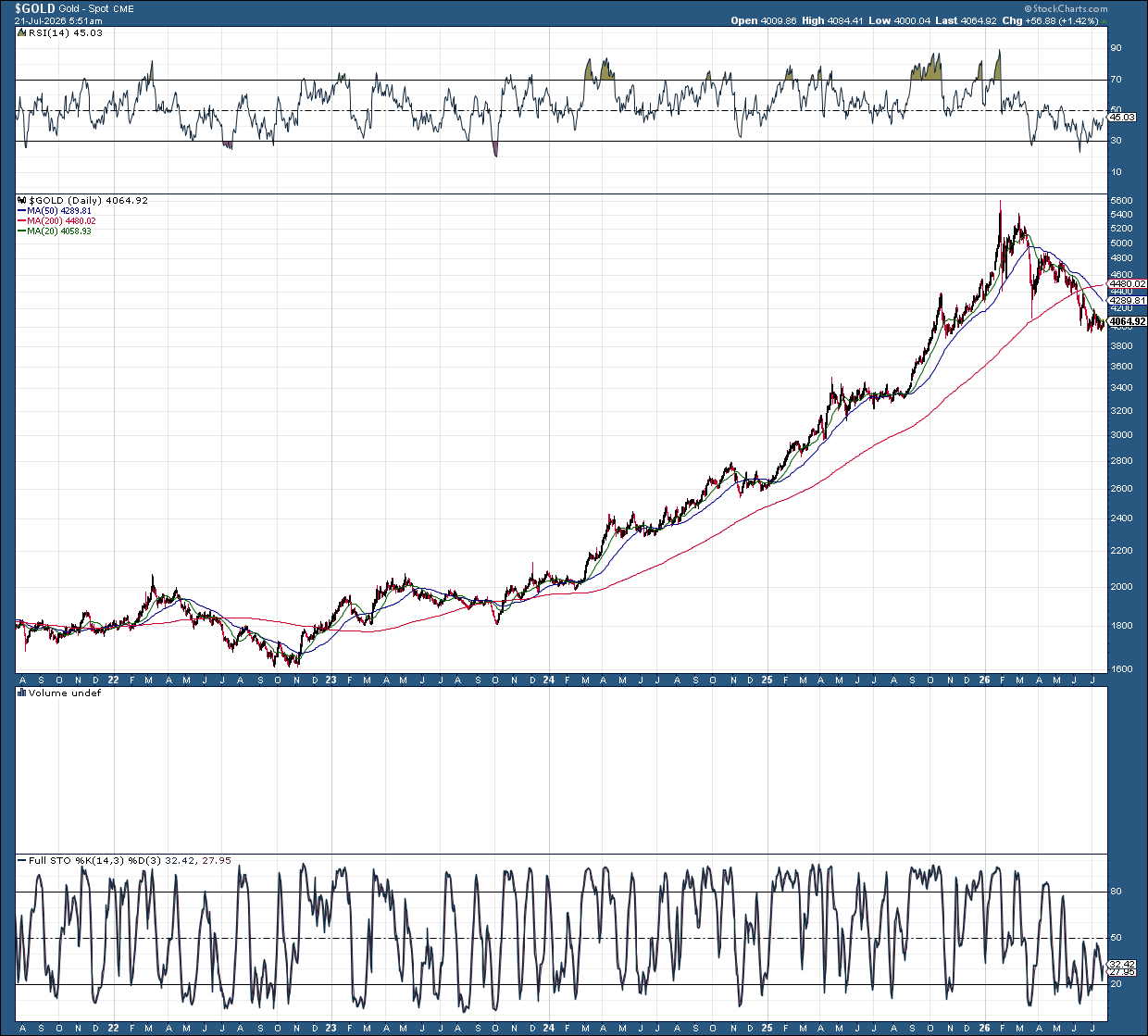This screenshot has height=1036, width=1148.
Task: Click the candlestick icon beside $GOLD (Daily)
Action: coord(22,200)
